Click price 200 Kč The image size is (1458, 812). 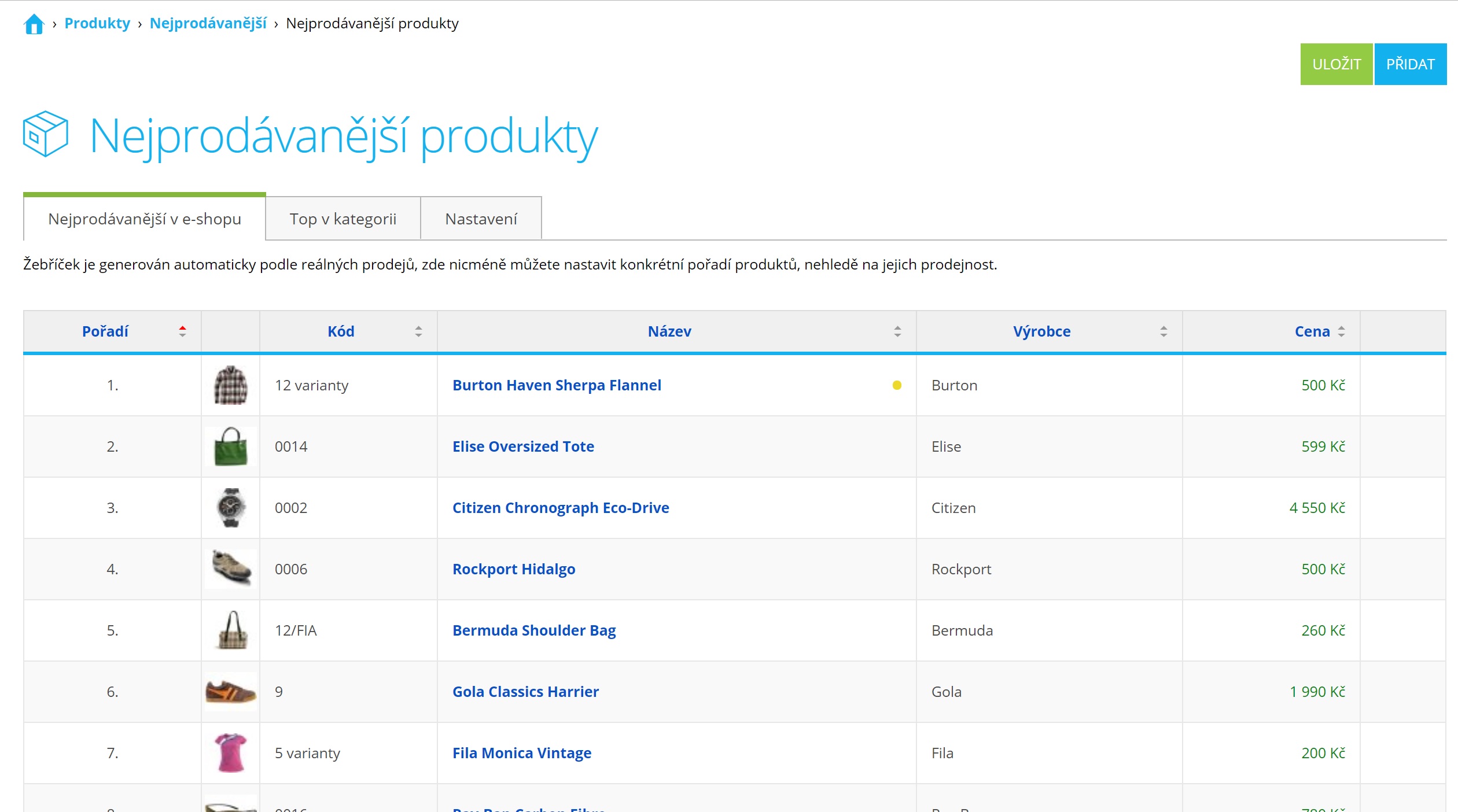point(1323,753)
